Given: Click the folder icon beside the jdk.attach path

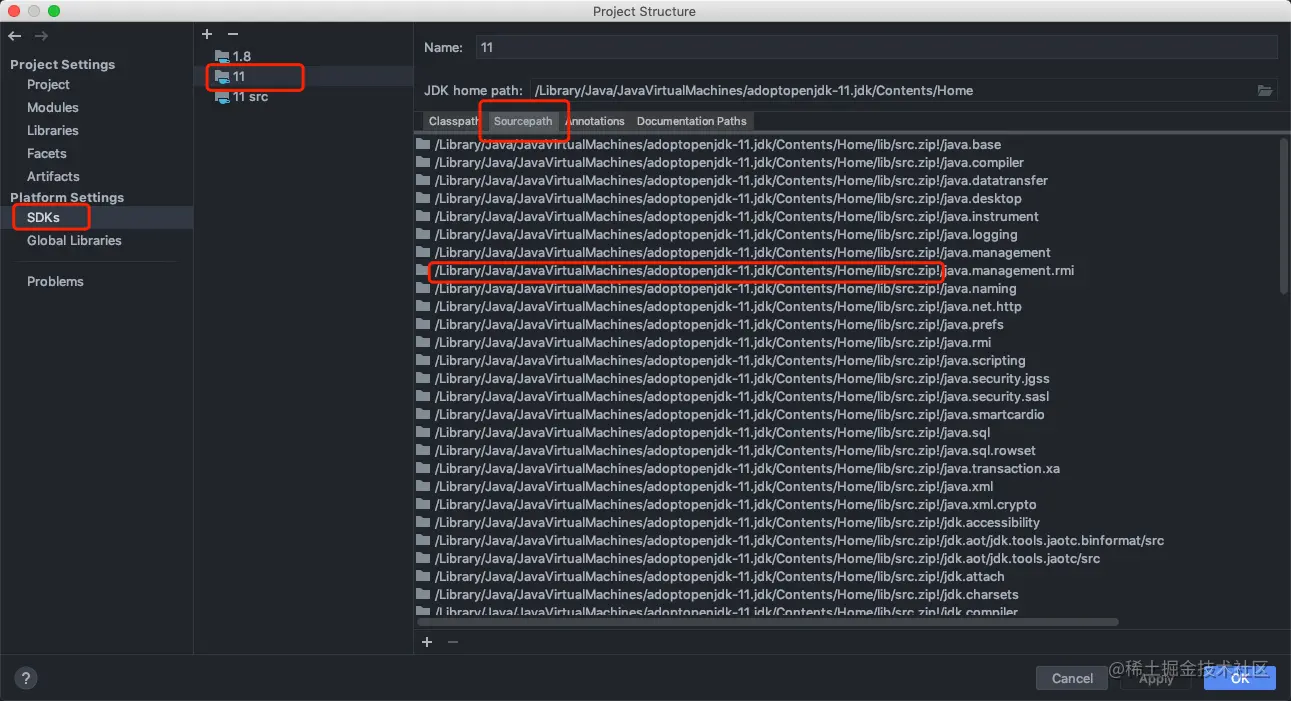Looking at the screenshot, I should pyautogui.click(x=423, y=576).
